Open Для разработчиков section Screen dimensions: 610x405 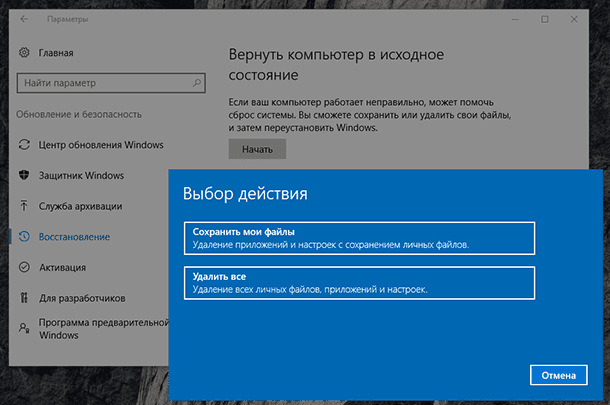82,298
